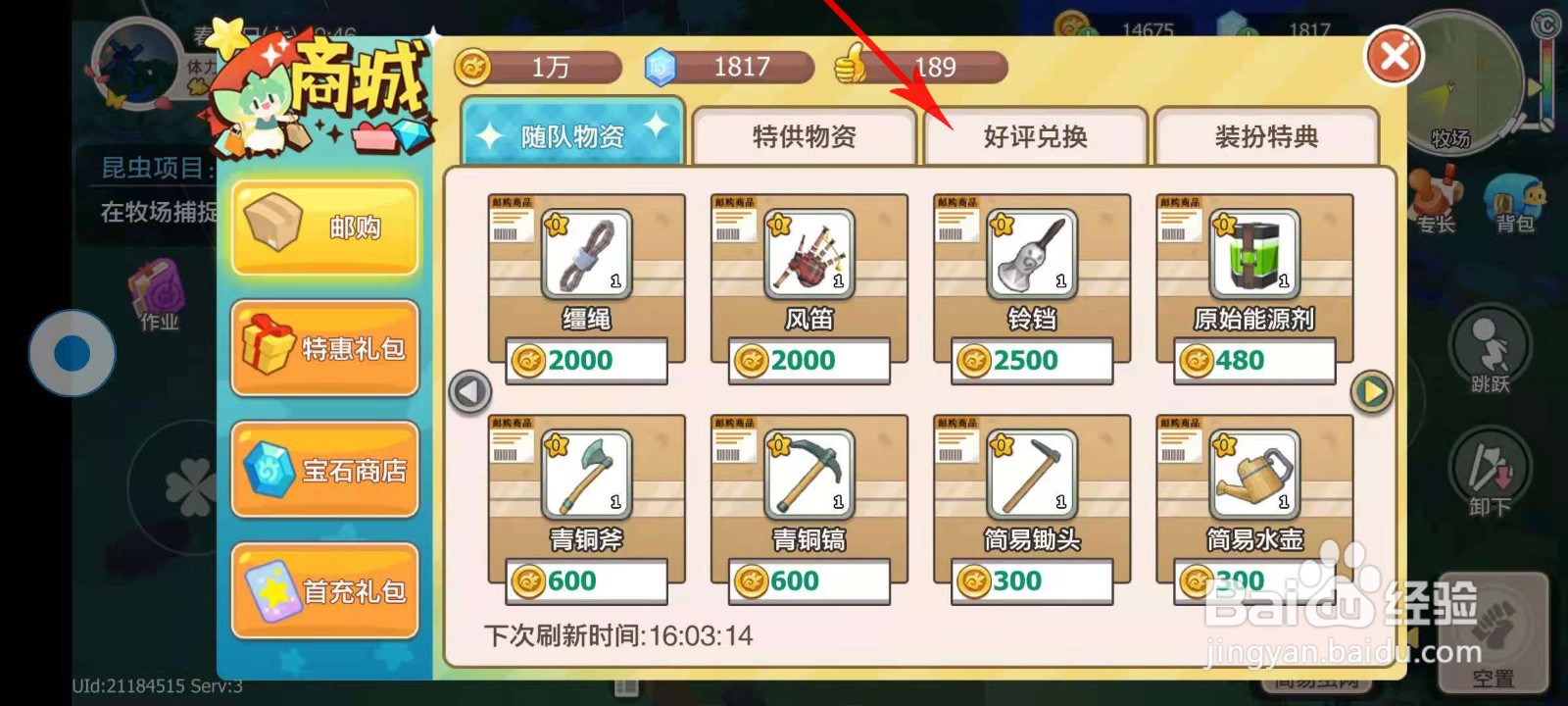Open the 特惠礼包 gift pack section

click(325, 348)
